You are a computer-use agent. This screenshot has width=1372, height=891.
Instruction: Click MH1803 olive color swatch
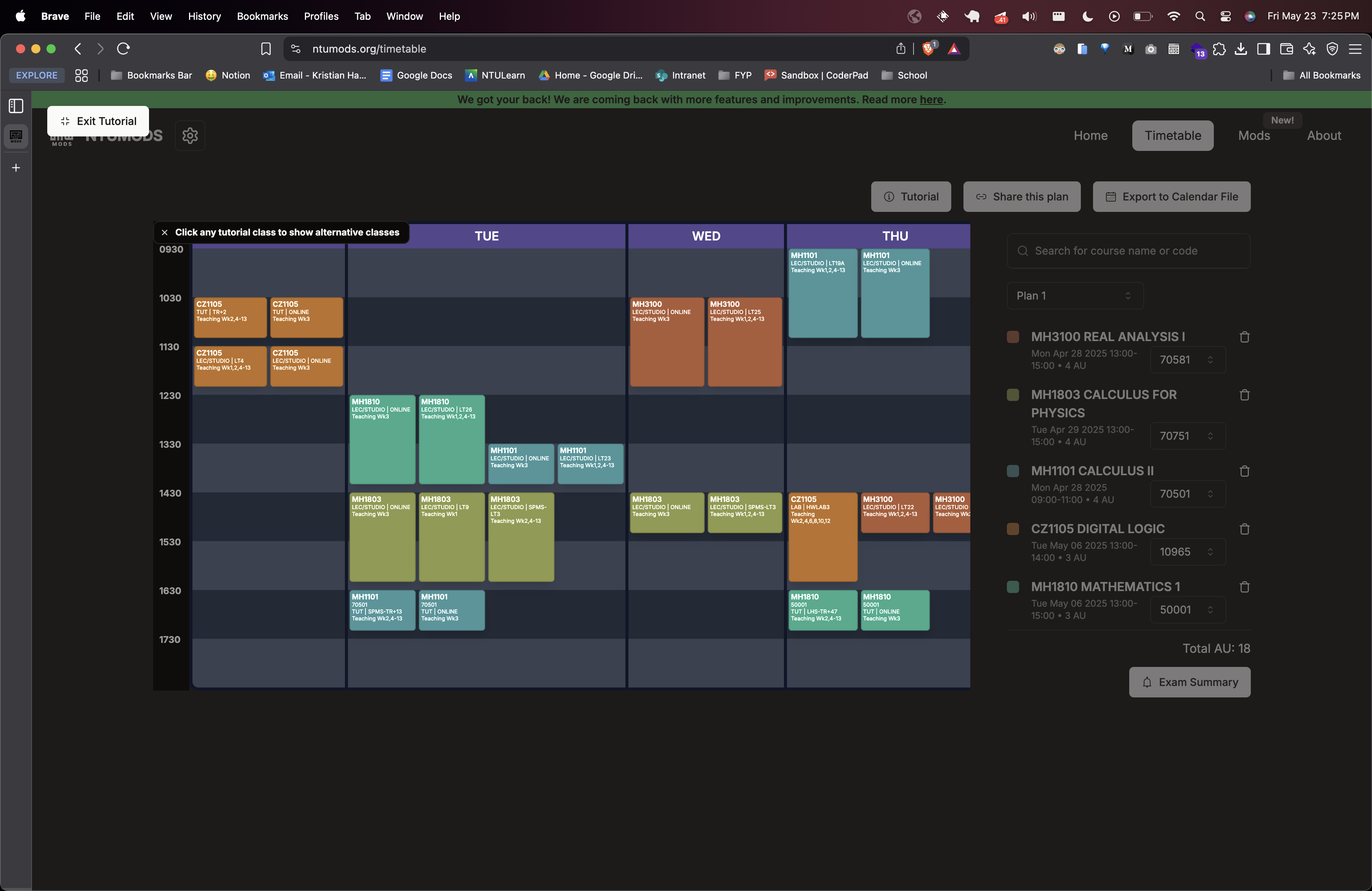(x=1012, y=395)
